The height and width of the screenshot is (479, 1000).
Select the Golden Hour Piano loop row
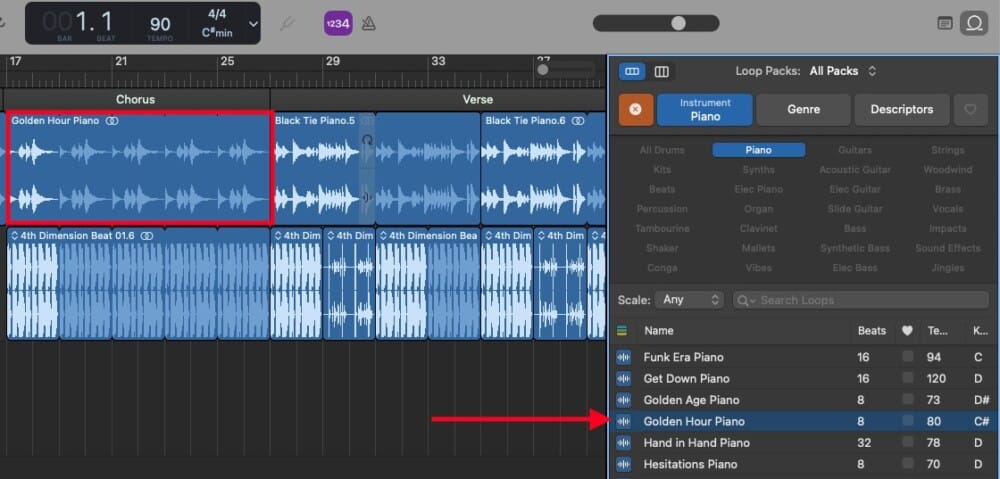[804, 421]
